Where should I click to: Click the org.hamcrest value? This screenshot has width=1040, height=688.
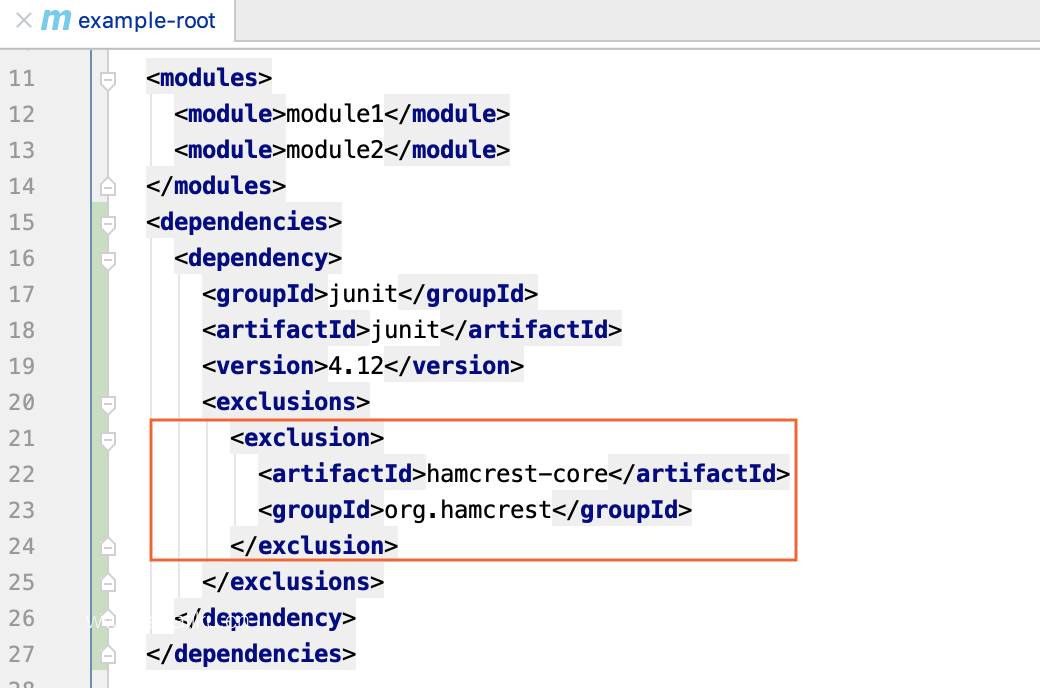468,509
